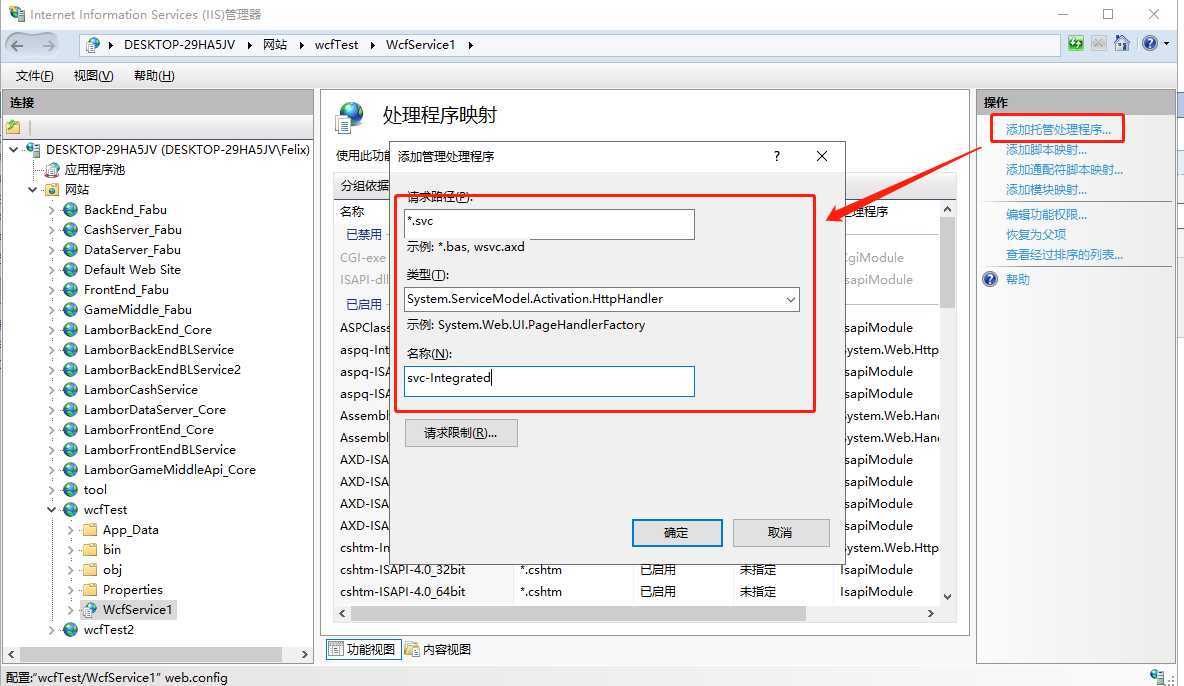Click 查看经过排序的列表... action link
Image resolution: width=1184 pixels, height=686 pixels.
pyautogui.click(x=1064, y=255)
